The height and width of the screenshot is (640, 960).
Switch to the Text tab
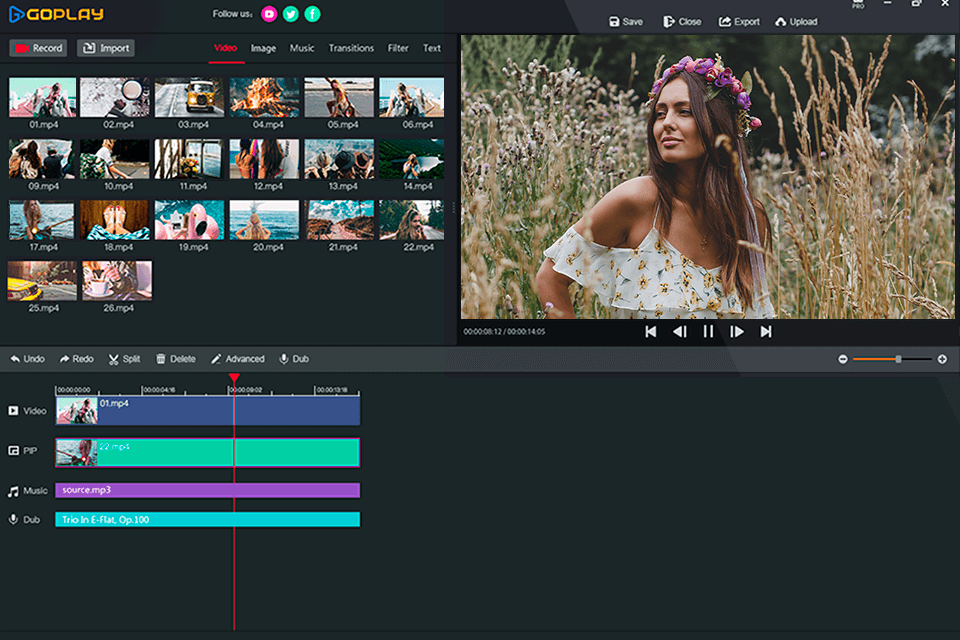(431, 47)
